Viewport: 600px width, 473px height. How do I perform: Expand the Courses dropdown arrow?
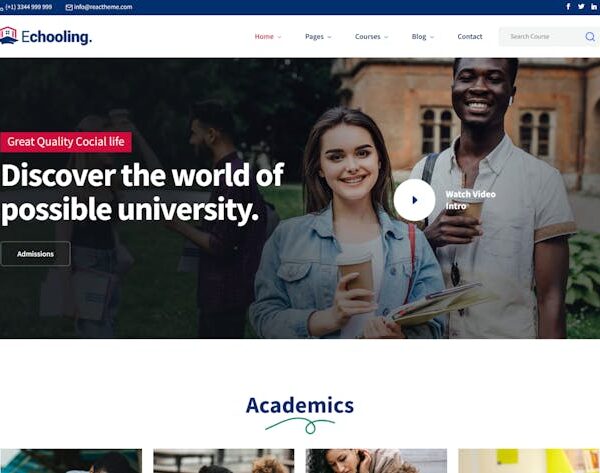coord(386,37)
